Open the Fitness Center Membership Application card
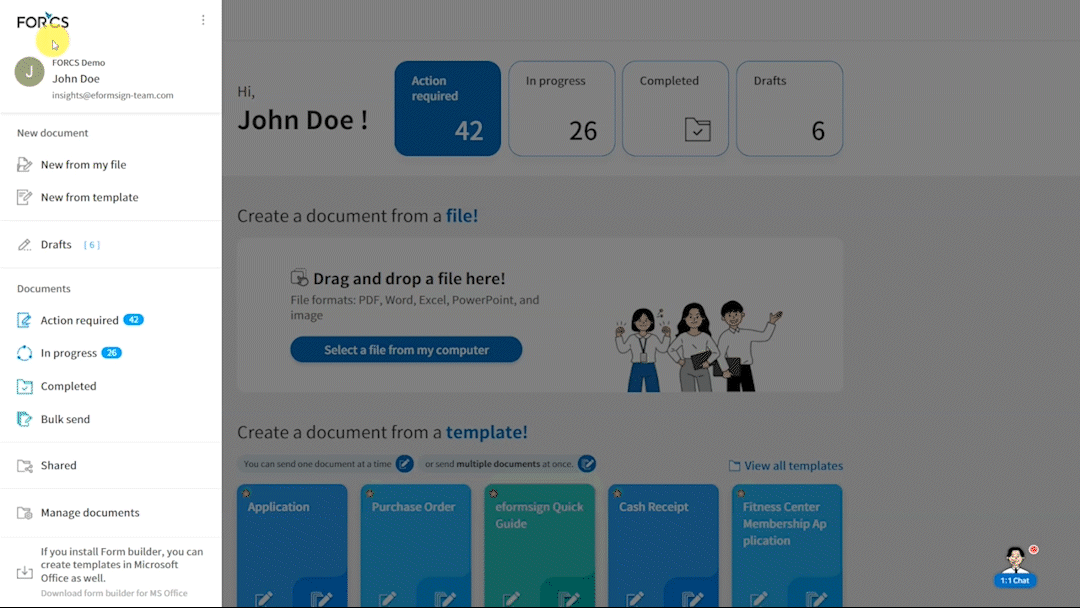 [787, 545]
